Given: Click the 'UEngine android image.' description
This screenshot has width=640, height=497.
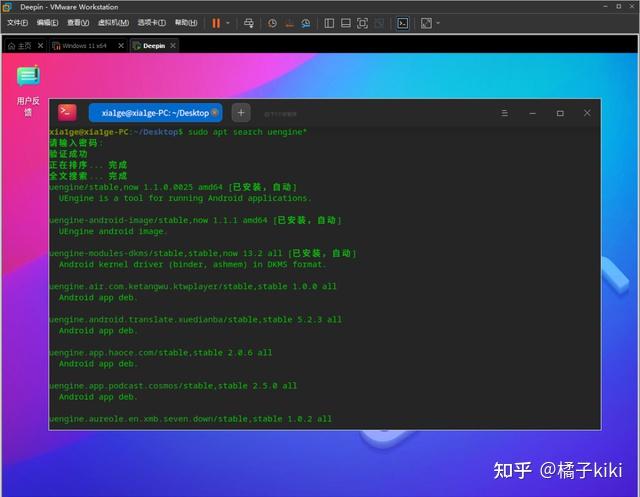Looking at the screenshot, I should coord(113,231).
